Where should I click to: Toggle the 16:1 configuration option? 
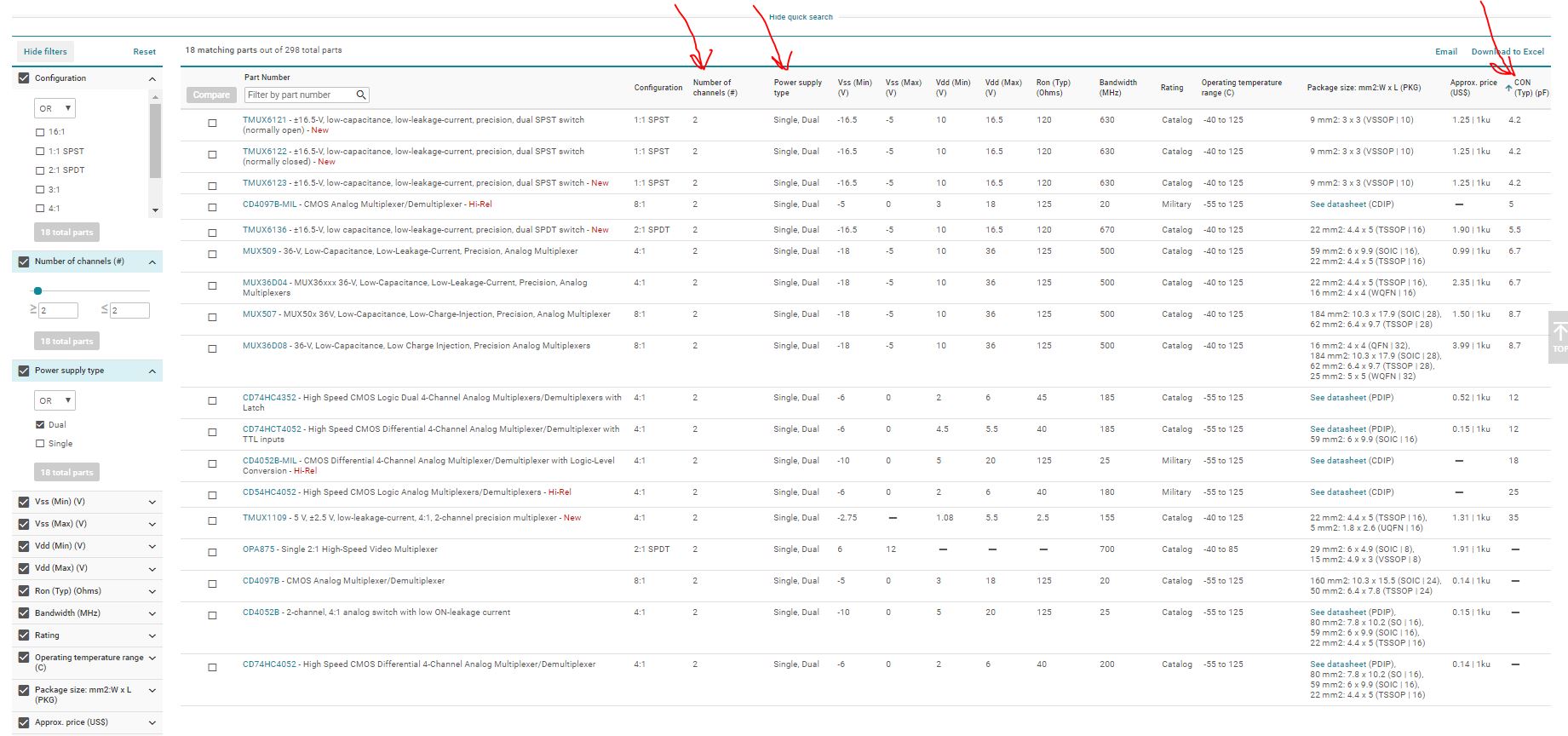click(40, 132)
